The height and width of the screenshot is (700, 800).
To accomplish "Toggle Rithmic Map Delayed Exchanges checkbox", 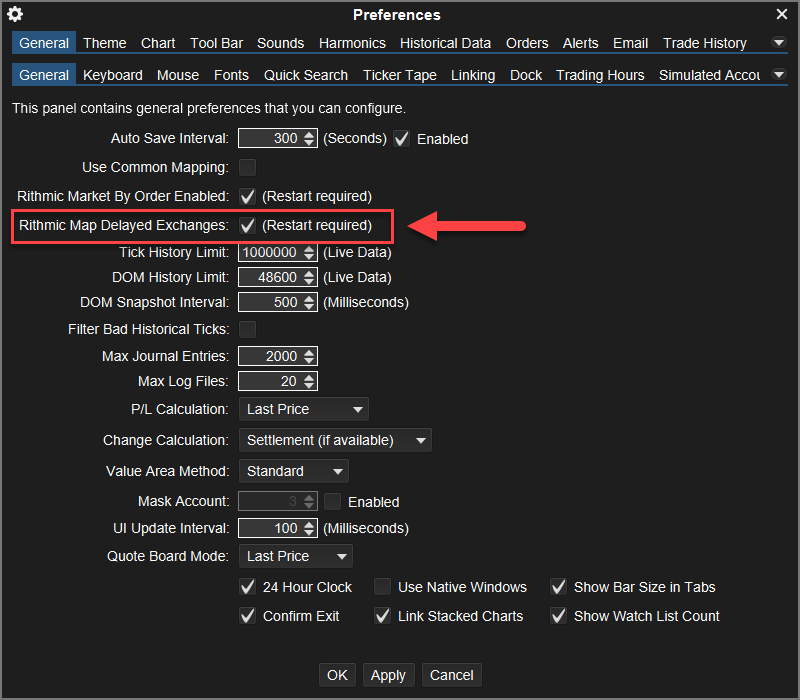I will (247, 225).
